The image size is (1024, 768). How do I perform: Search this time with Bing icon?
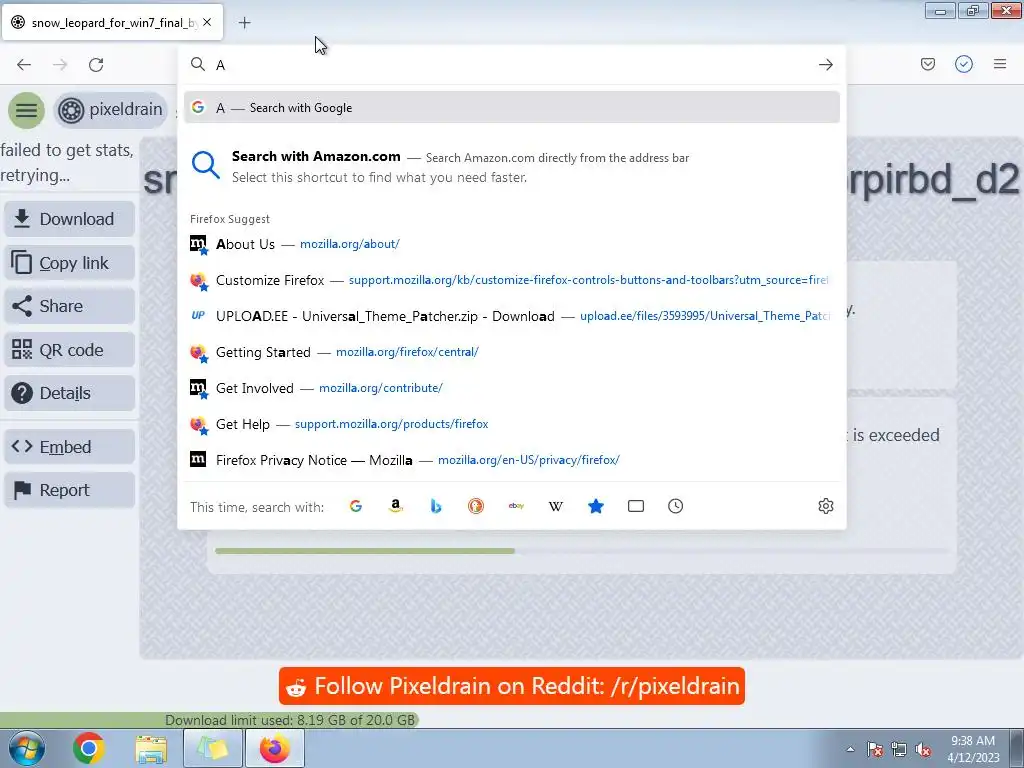(x=436, y=506)
